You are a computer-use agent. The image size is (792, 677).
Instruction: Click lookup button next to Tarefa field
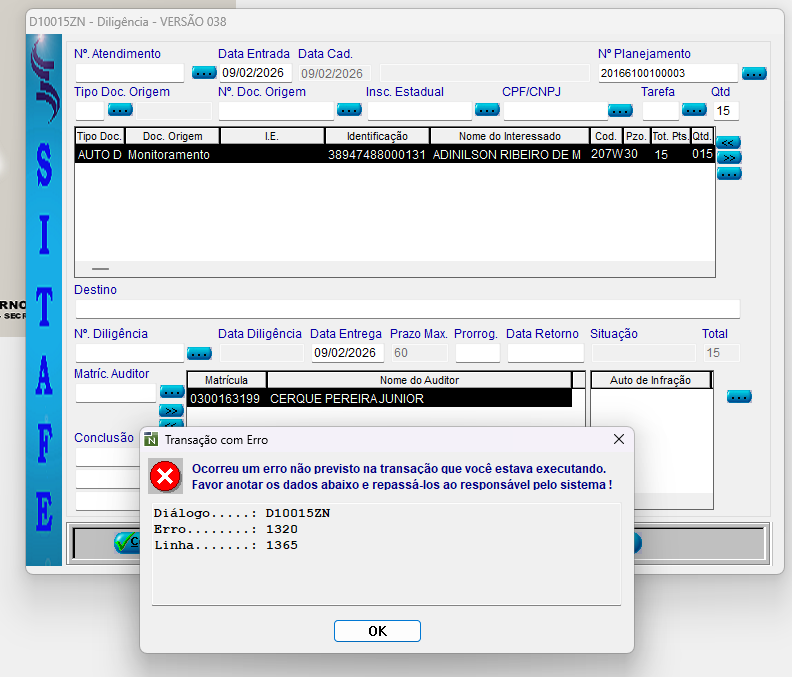tap(694, 110)
